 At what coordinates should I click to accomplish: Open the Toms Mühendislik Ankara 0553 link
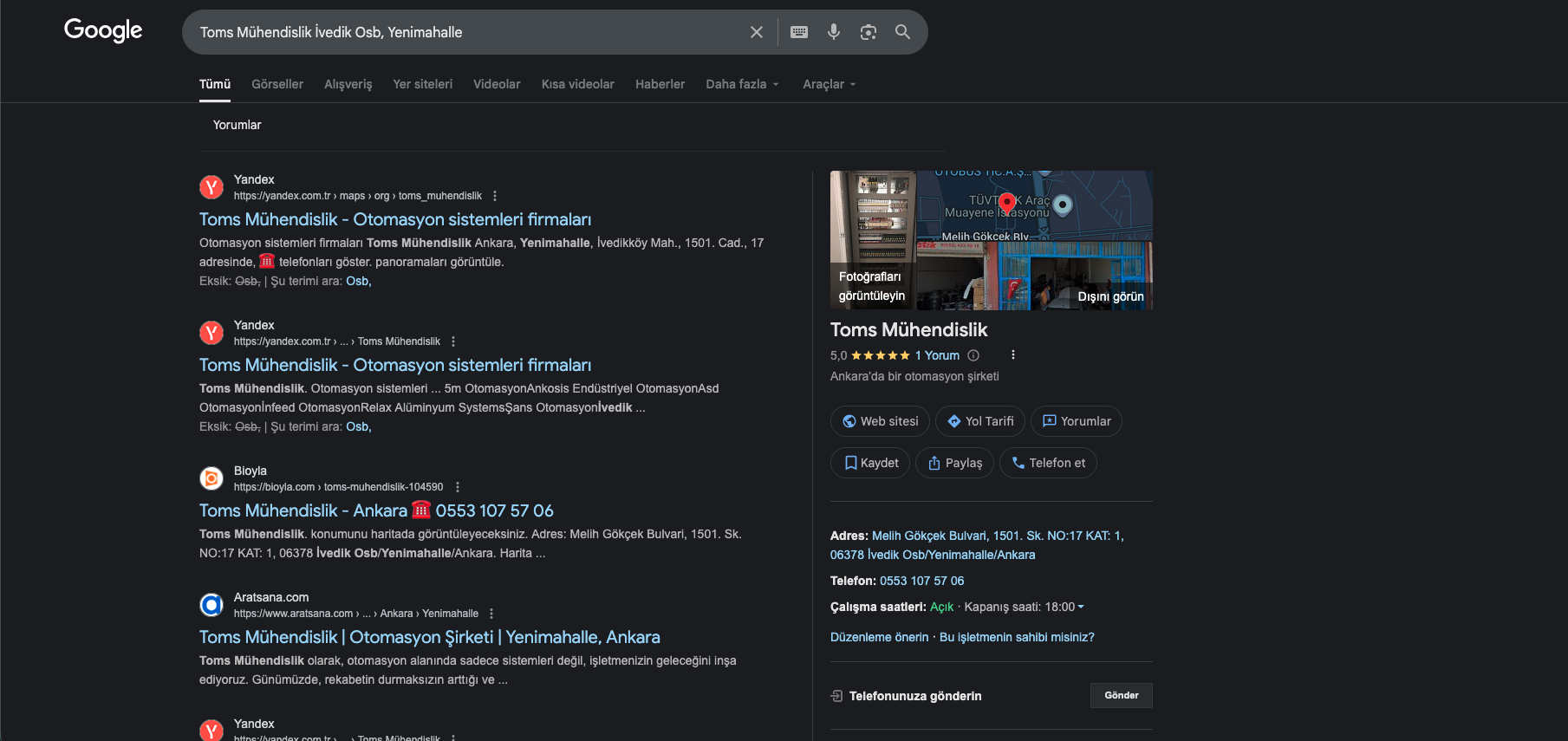point(376,510)
